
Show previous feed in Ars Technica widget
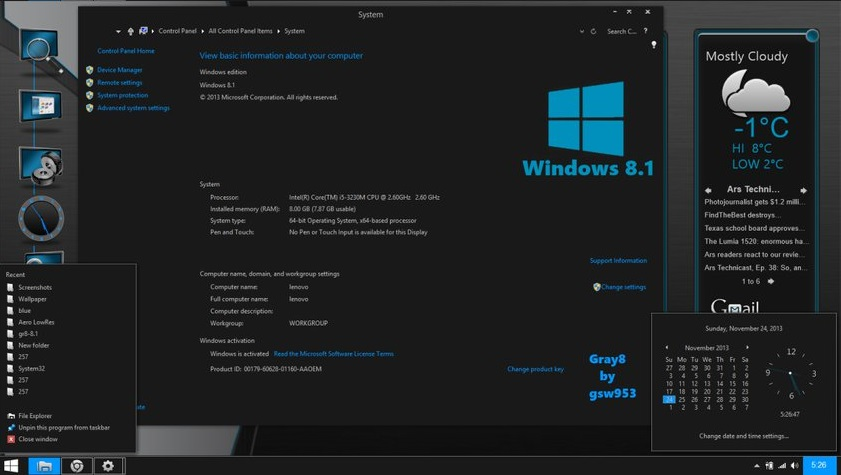click(x=708, y=190)
